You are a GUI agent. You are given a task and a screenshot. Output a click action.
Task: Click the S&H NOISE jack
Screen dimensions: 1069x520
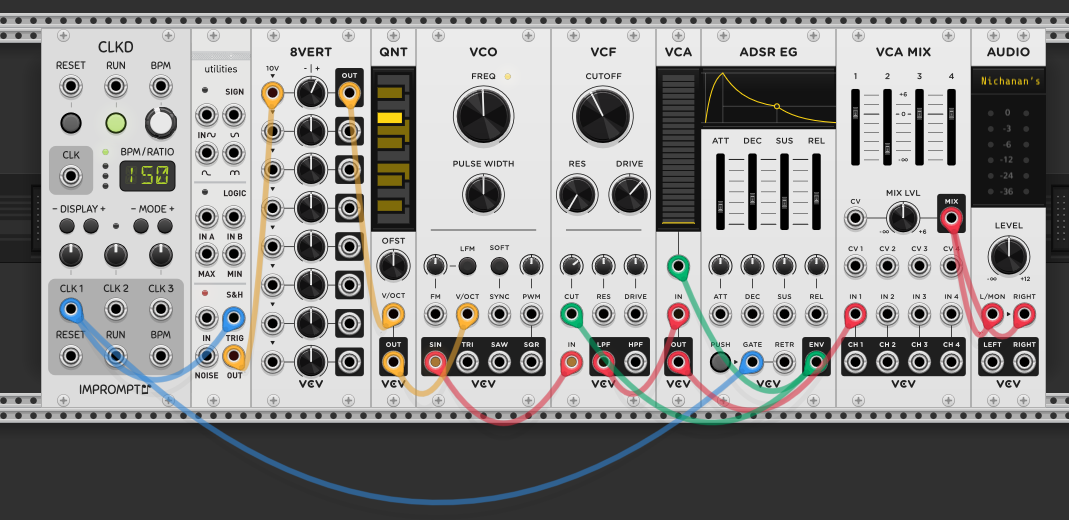(x=207, y=355)
